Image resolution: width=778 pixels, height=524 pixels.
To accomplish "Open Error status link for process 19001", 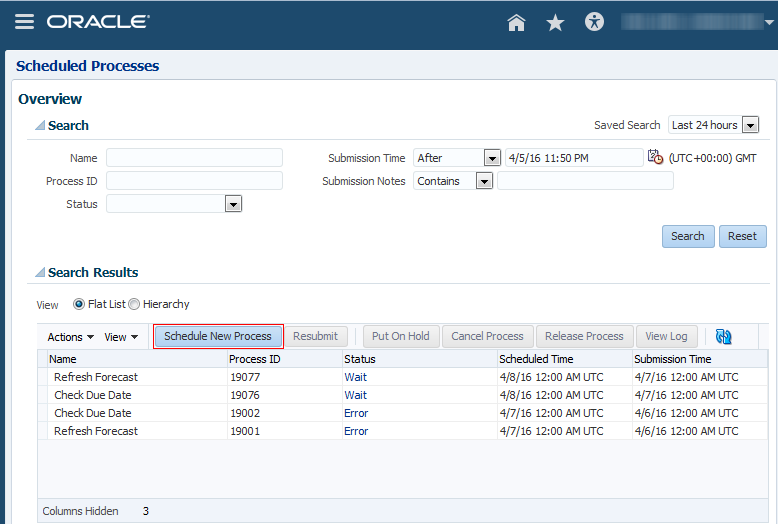I will [x=356, y=431].
